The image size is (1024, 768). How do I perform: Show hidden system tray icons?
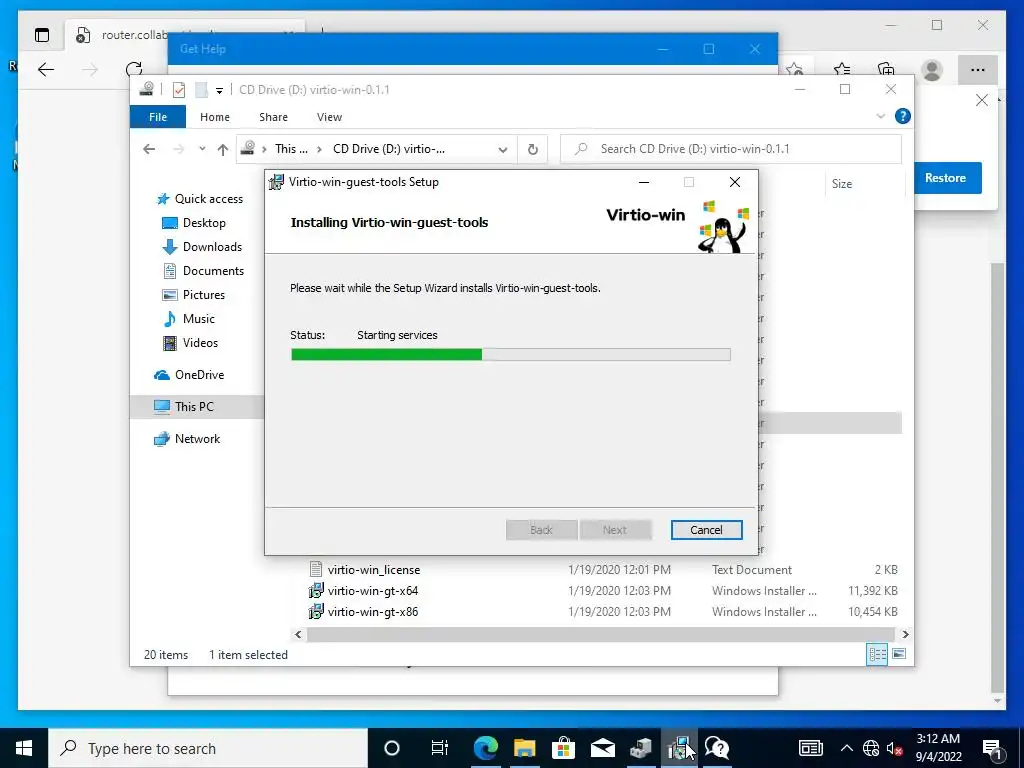[846, 748]
